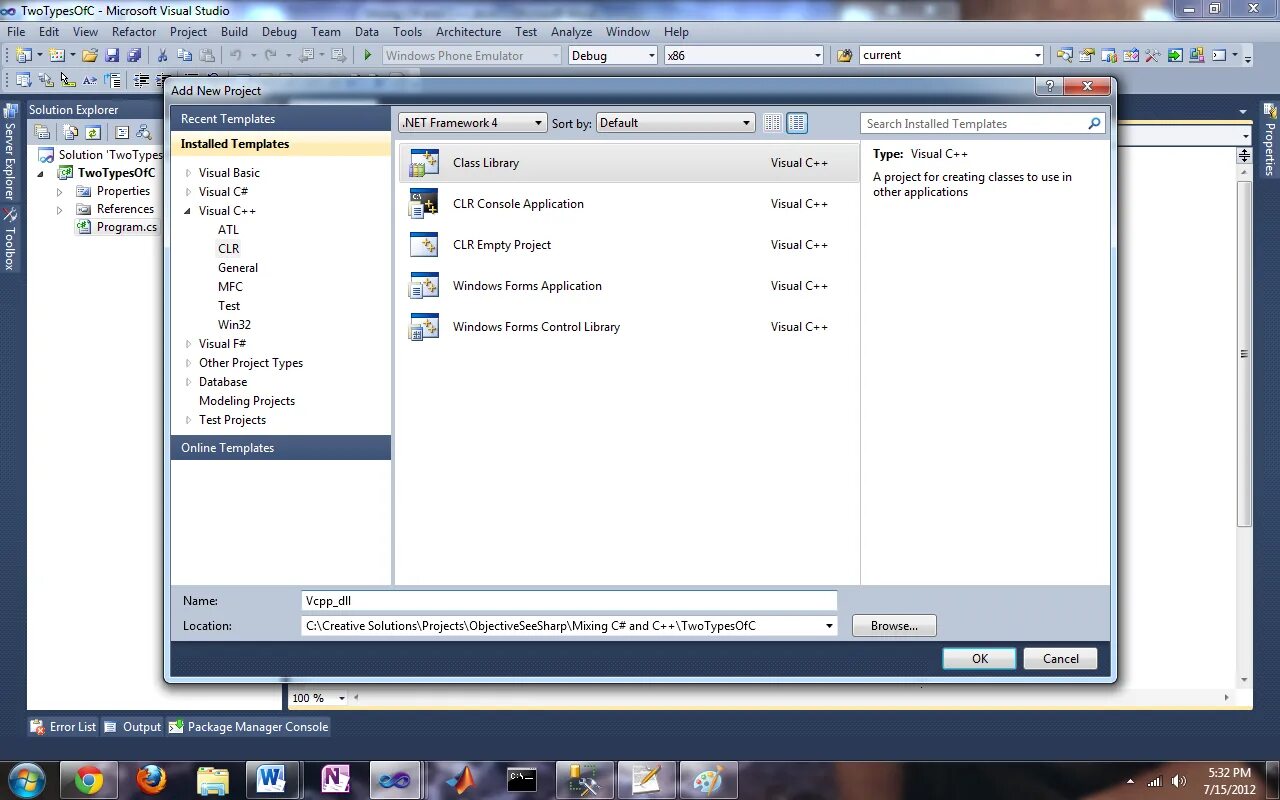Expand the Other Project Types node
Viewport: 1280px width, 800px height.
[x=188, y=363]
